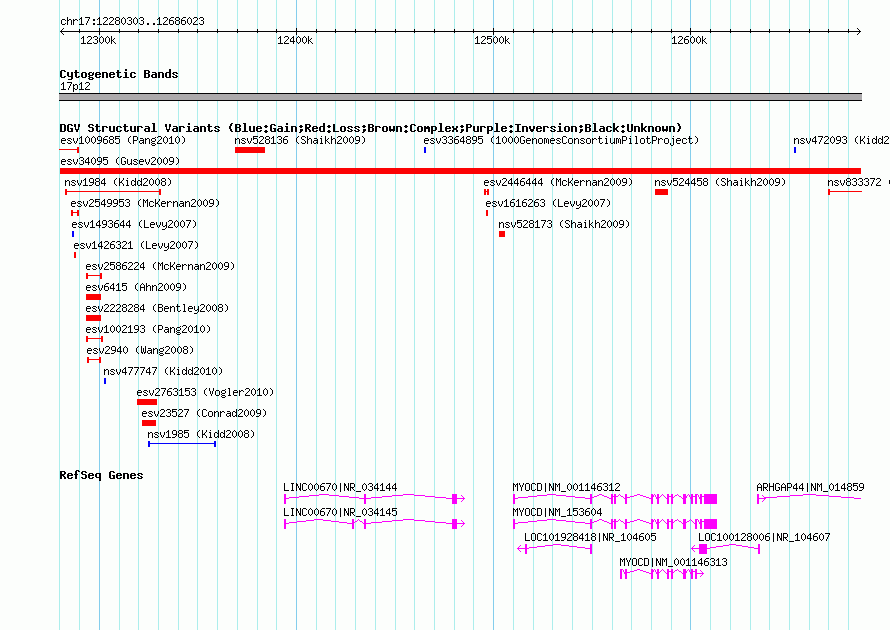The height and width of the screenshot is (630, 890).
Task: Select LOC101928418|NR_104605 gene label
Action: point(590,537)
